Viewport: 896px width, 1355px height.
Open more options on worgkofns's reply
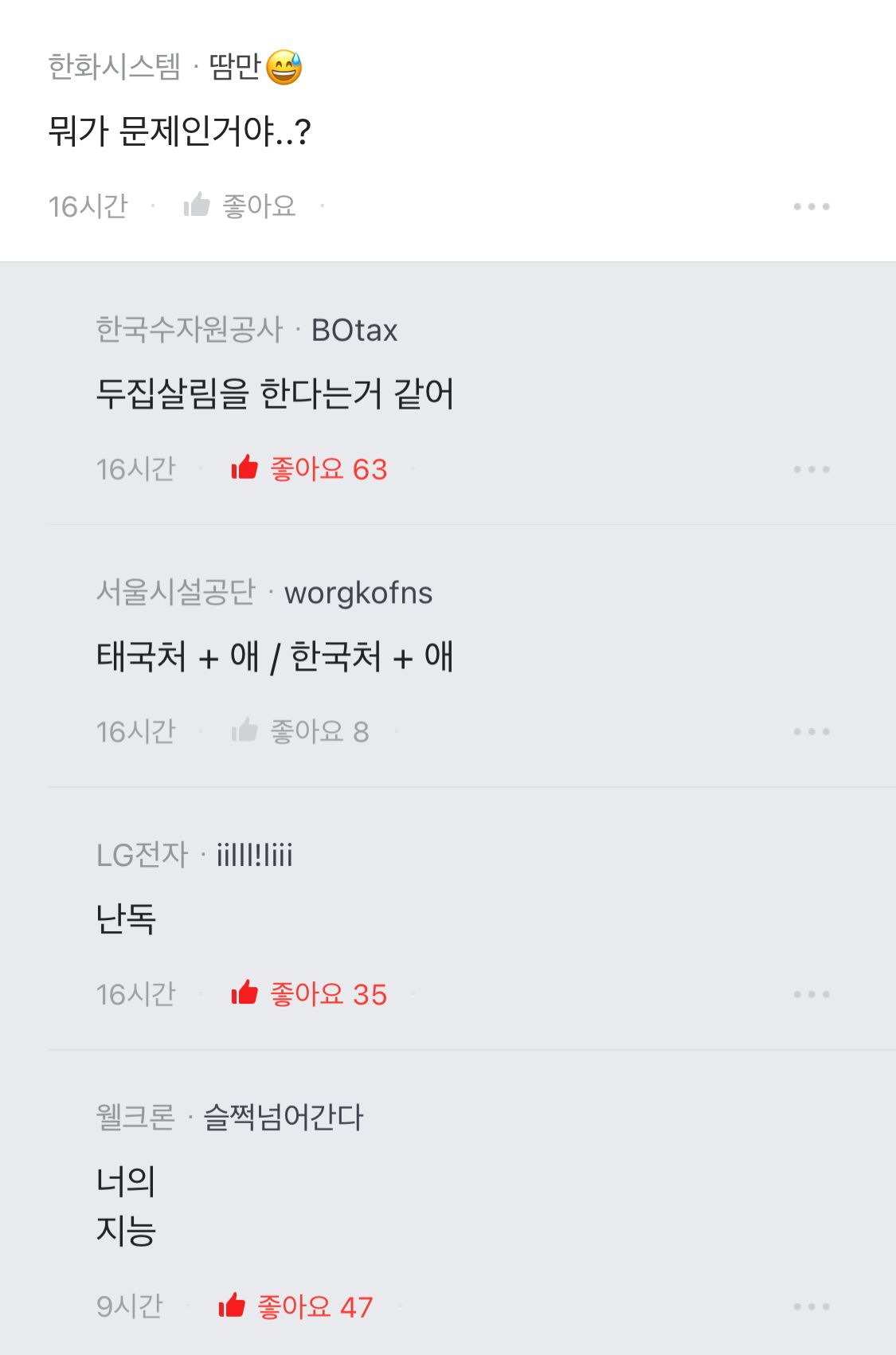coord(811,731)
